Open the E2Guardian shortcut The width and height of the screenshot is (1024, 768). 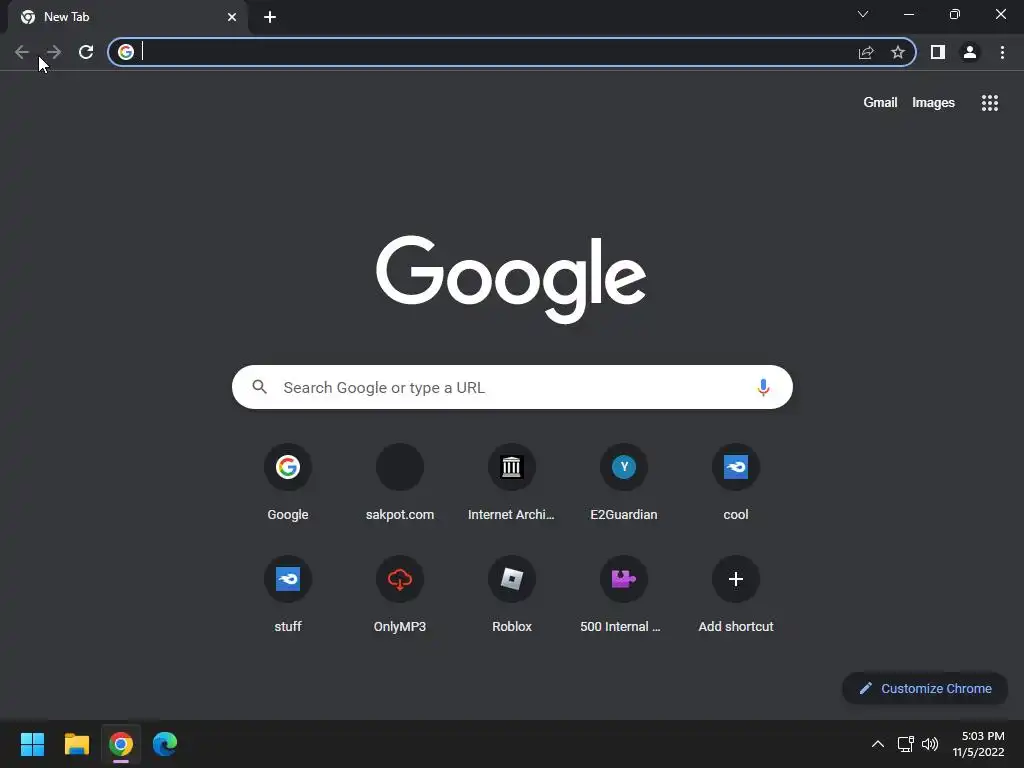click(624, 482)
